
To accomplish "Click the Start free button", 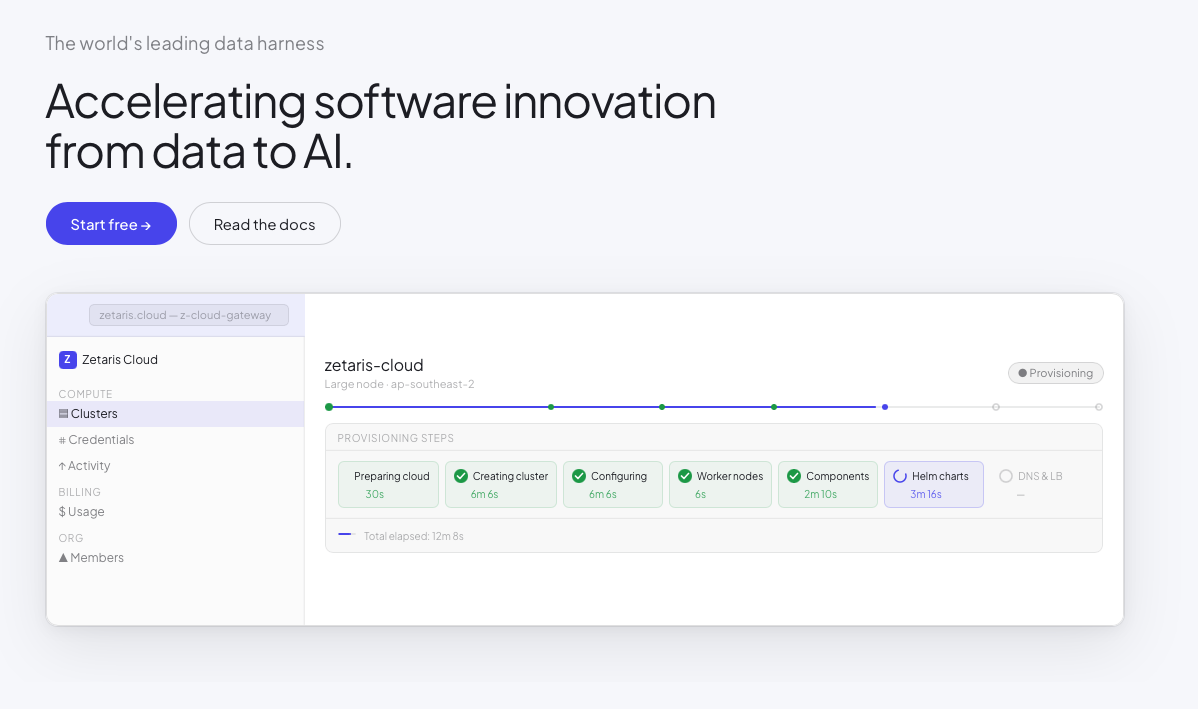I will 112,224.
